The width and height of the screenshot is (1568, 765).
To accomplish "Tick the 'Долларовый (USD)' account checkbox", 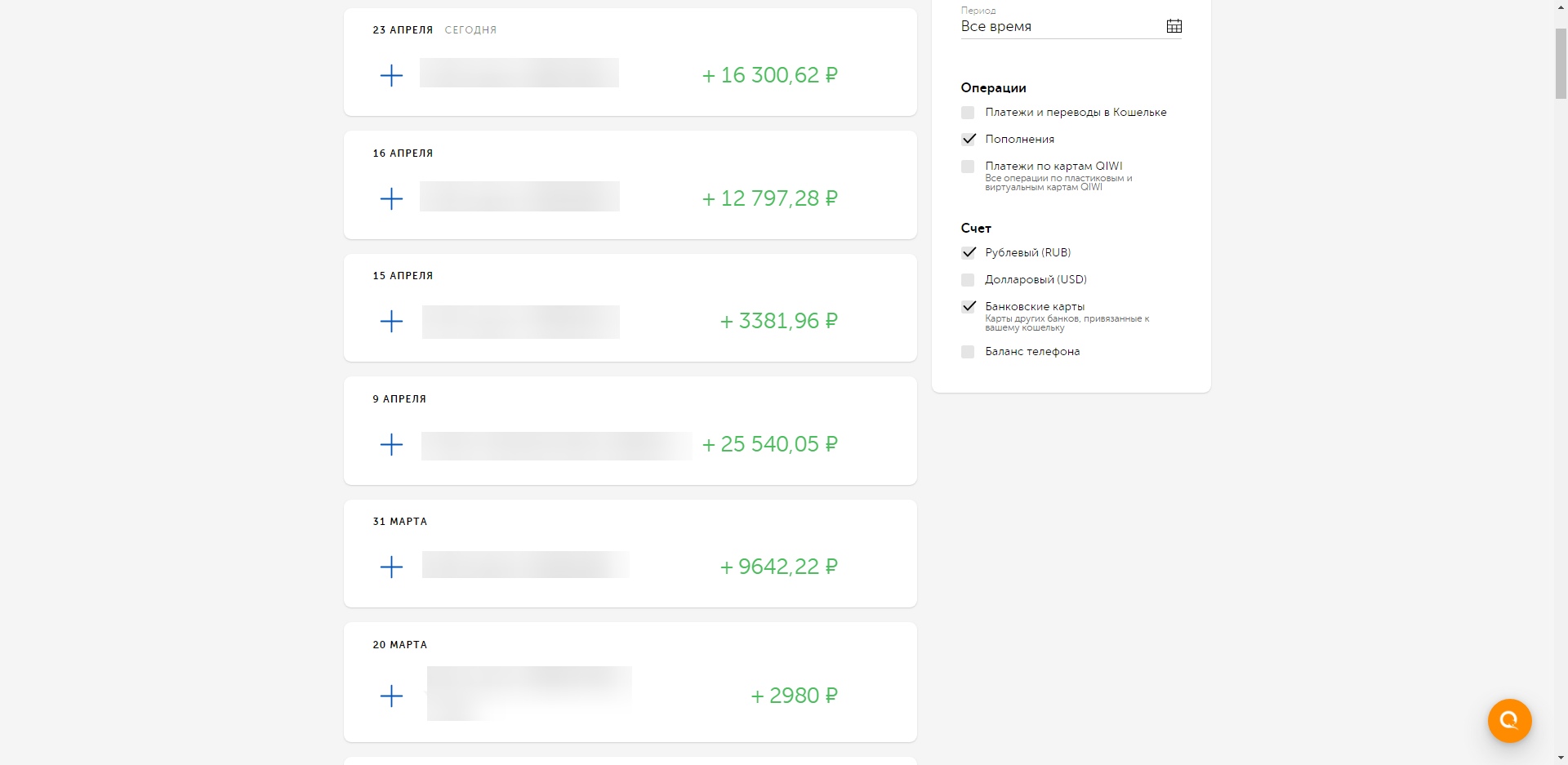I will coord(968,280).
